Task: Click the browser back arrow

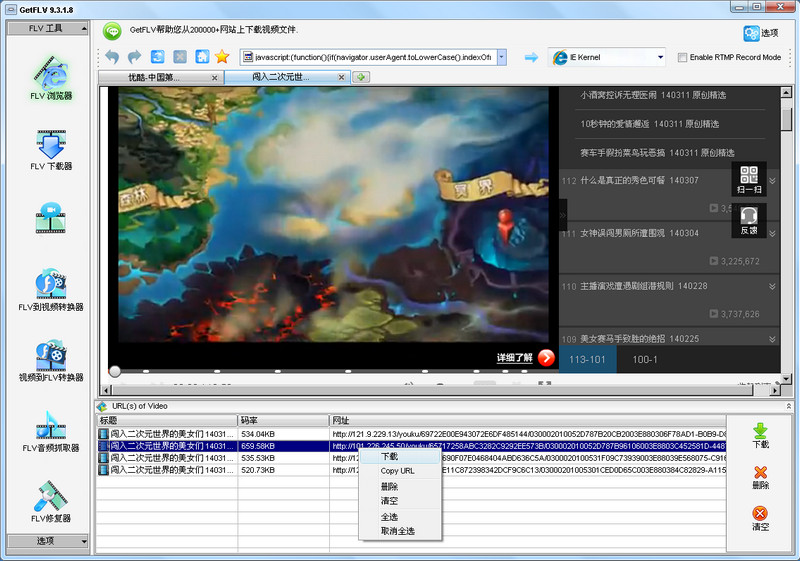Action: tap(111, 57)
